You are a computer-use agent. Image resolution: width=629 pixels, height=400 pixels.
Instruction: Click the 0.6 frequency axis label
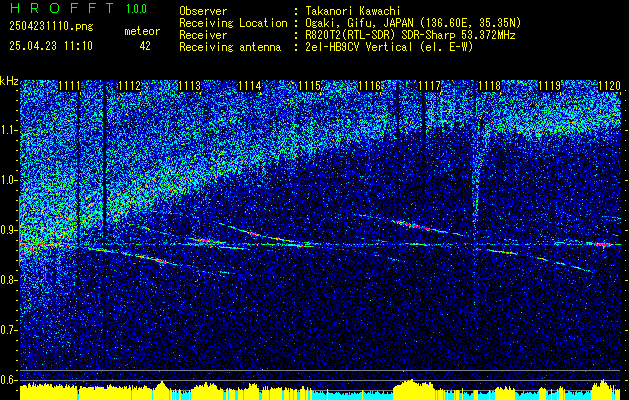7,380
